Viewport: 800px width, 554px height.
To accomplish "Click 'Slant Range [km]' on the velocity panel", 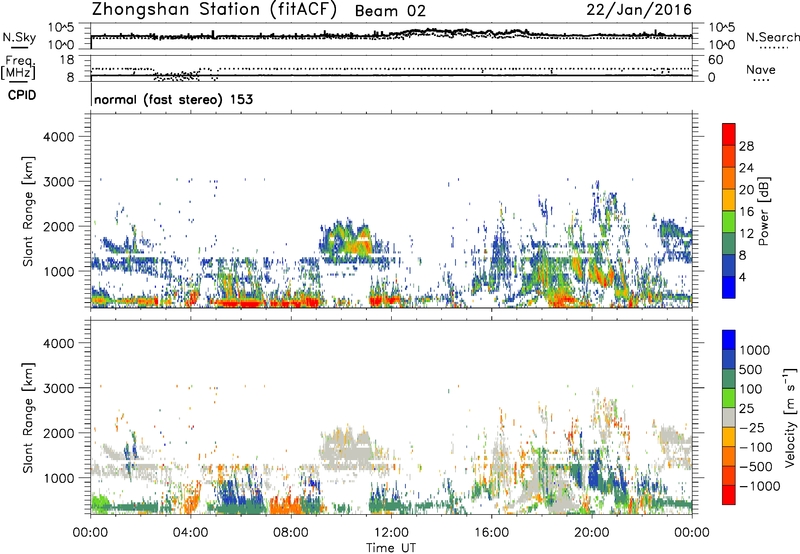I will pos(28,418).
